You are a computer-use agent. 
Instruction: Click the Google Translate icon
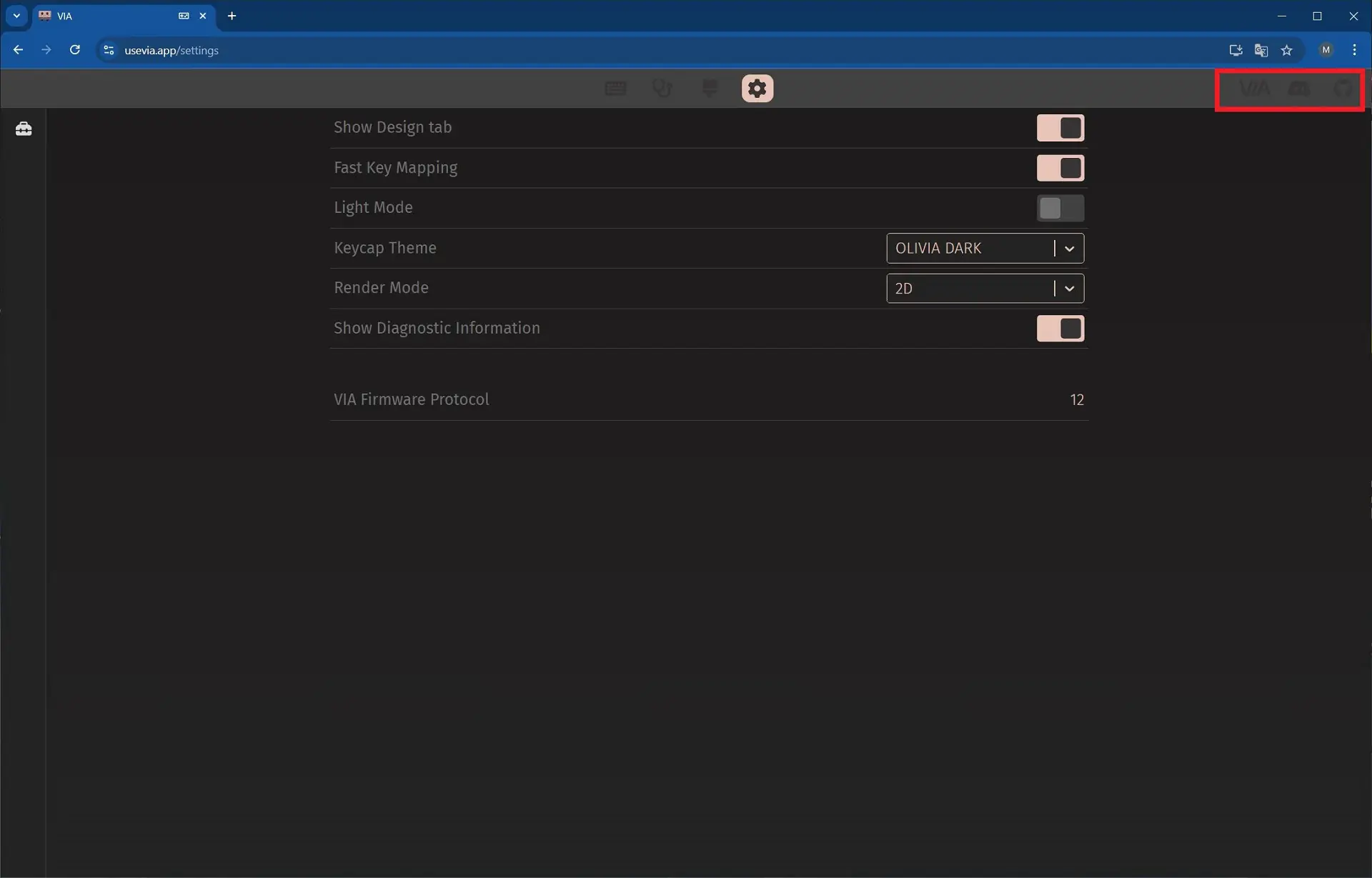click(x=1261, y=50)
